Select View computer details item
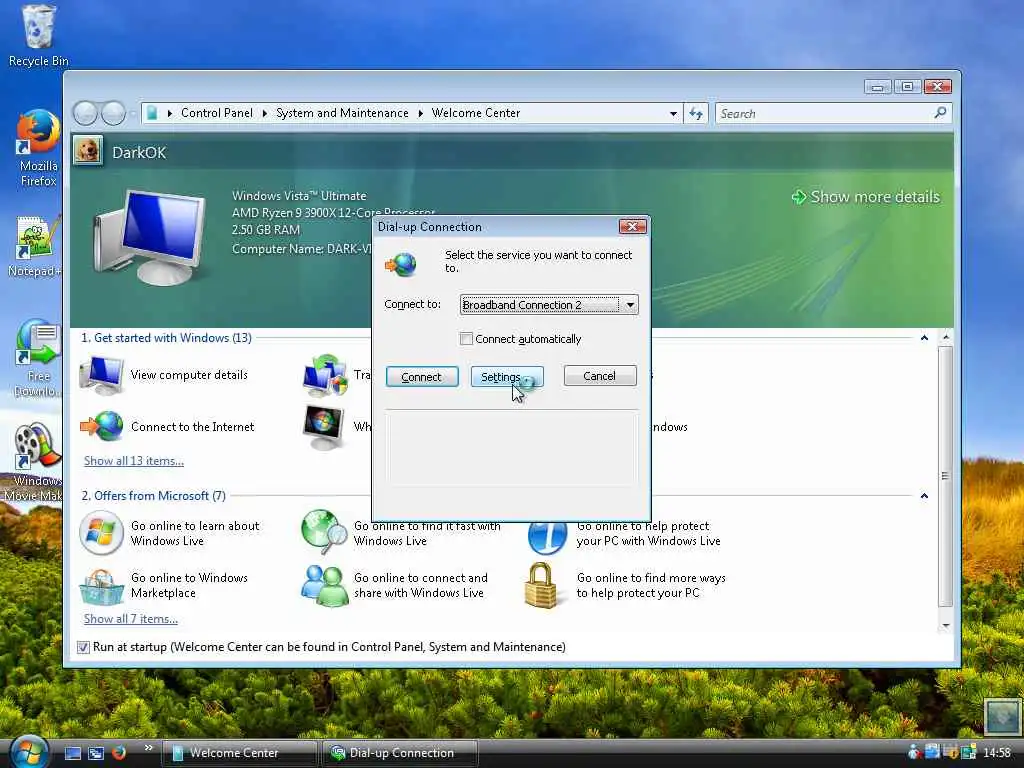The width and height of the screenshot is (1024, 768). click(189, 375)
